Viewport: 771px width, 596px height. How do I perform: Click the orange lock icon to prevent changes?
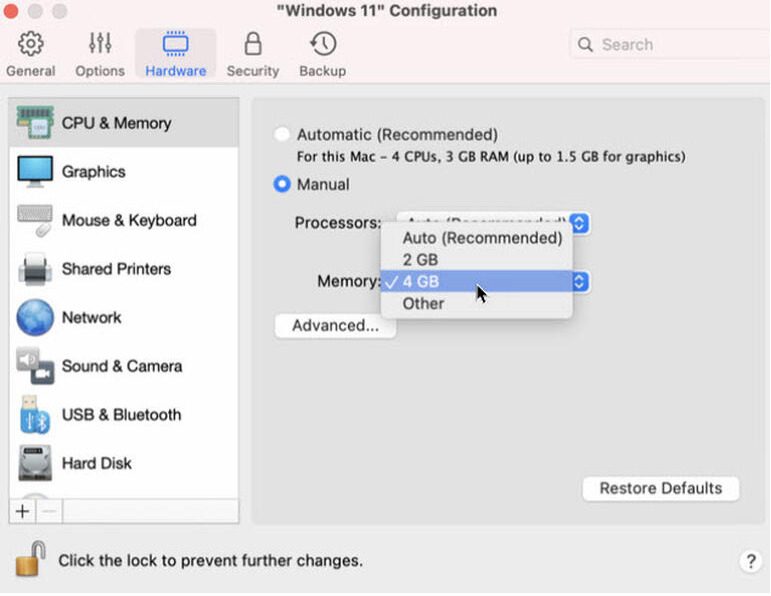30,558
